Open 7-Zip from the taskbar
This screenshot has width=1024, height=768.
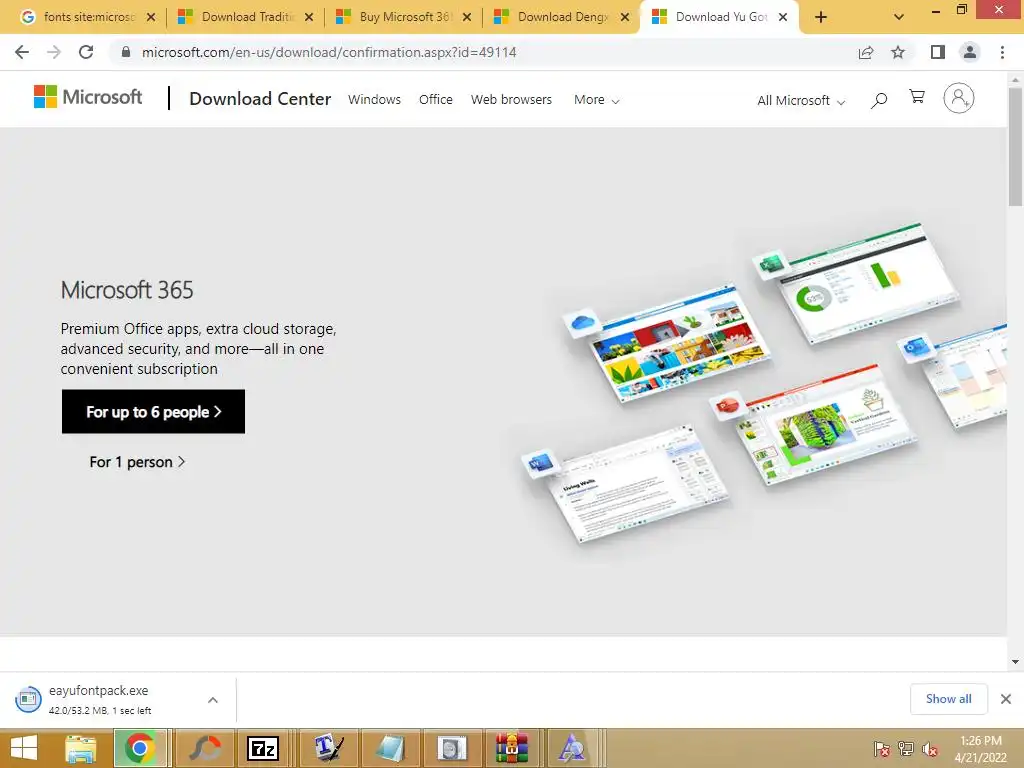pyautogui.click(x=263, y=748)
